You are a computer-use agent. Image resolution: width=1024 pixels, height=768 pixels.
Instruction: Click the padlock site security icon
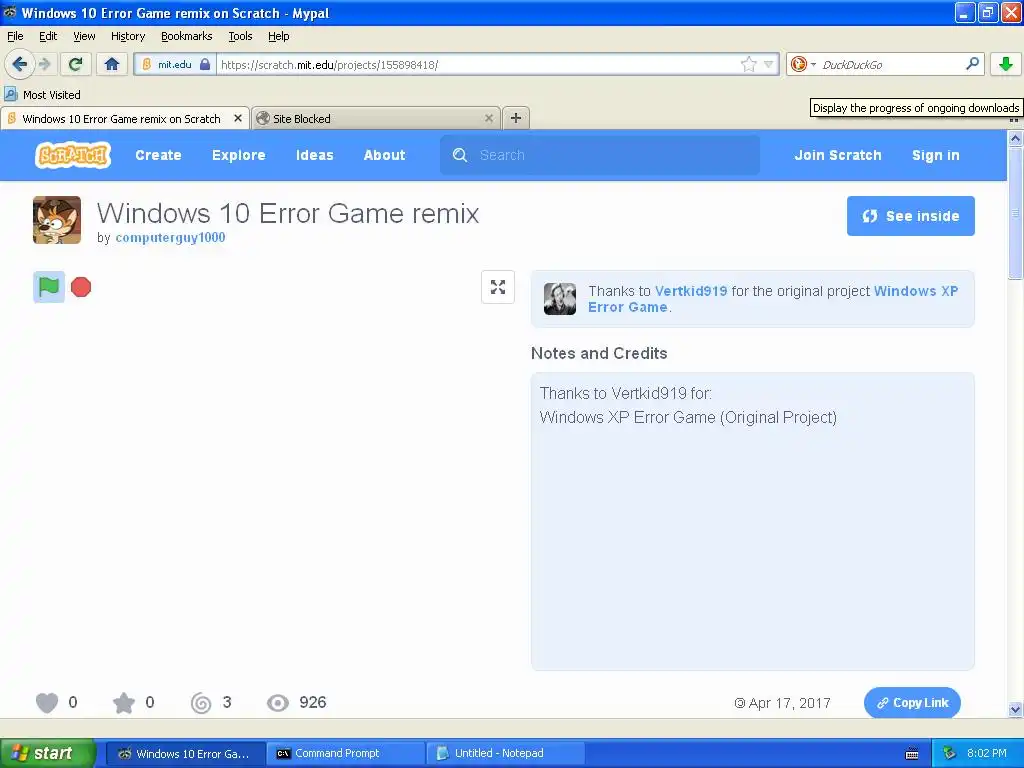click(205, 64)
